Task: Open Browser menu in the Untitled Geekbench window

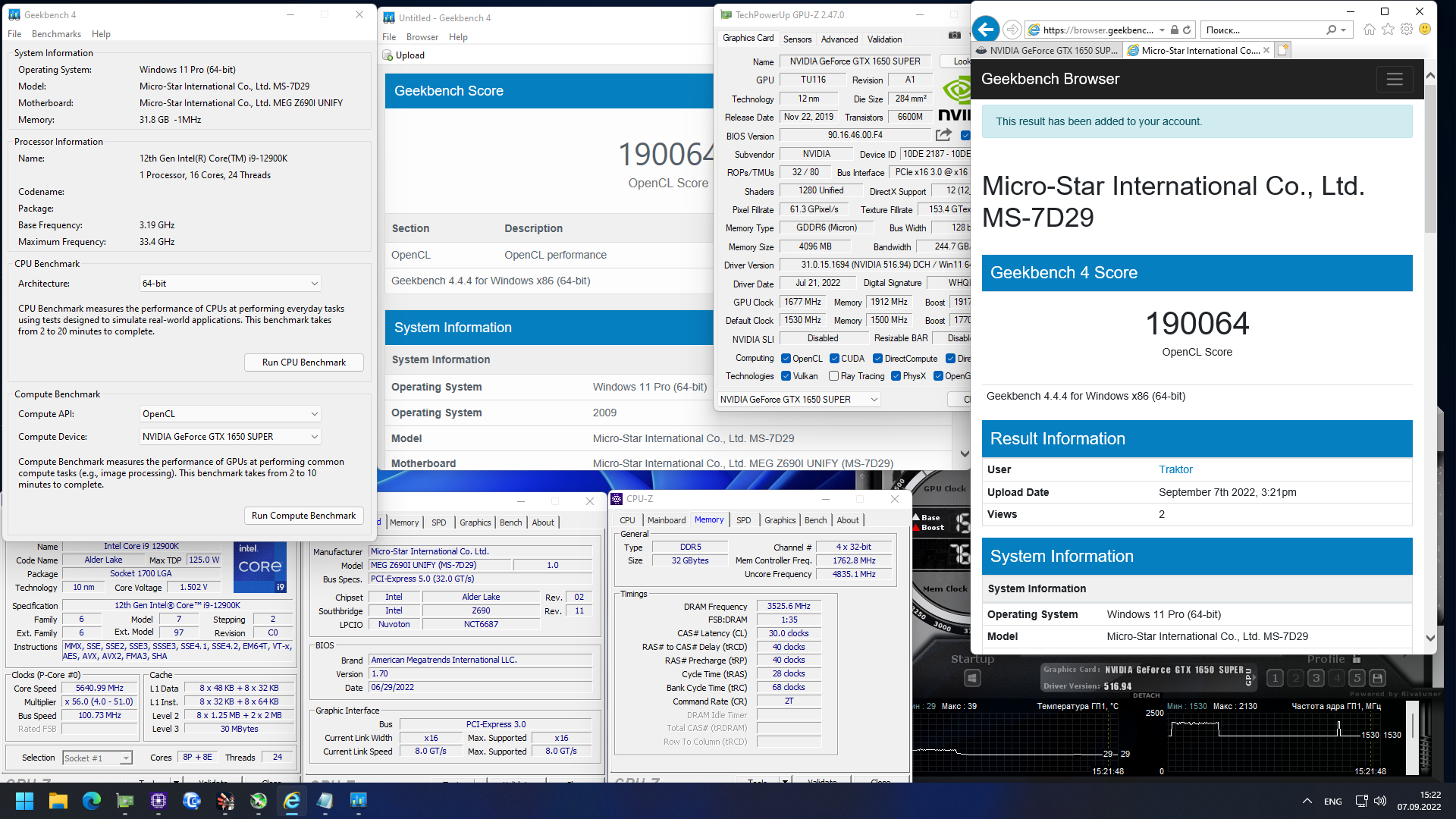Action: tap(422, 37)
